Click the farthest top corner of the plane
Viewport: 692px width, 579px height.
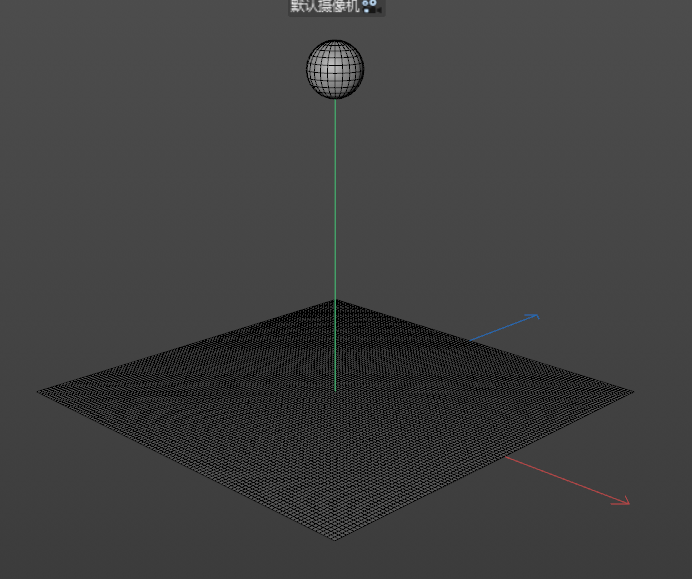335,300
